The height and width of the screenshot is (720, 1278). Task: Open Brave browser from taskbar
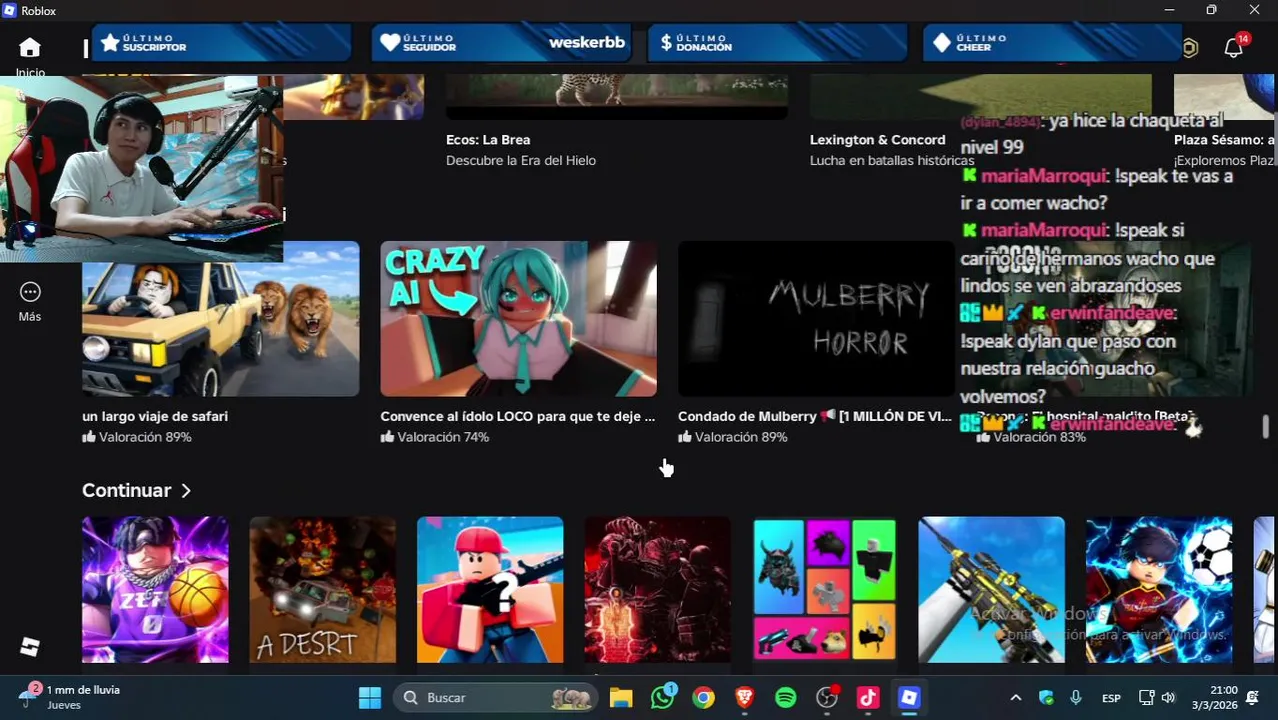pos(745,698)
